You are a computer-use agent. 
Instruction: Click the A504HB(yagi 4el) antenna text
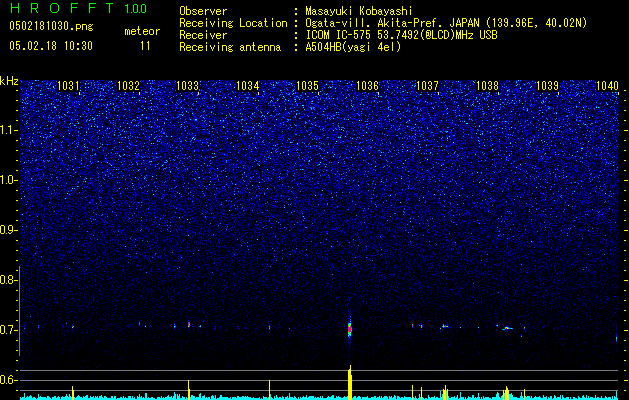(x=353, y=47)
